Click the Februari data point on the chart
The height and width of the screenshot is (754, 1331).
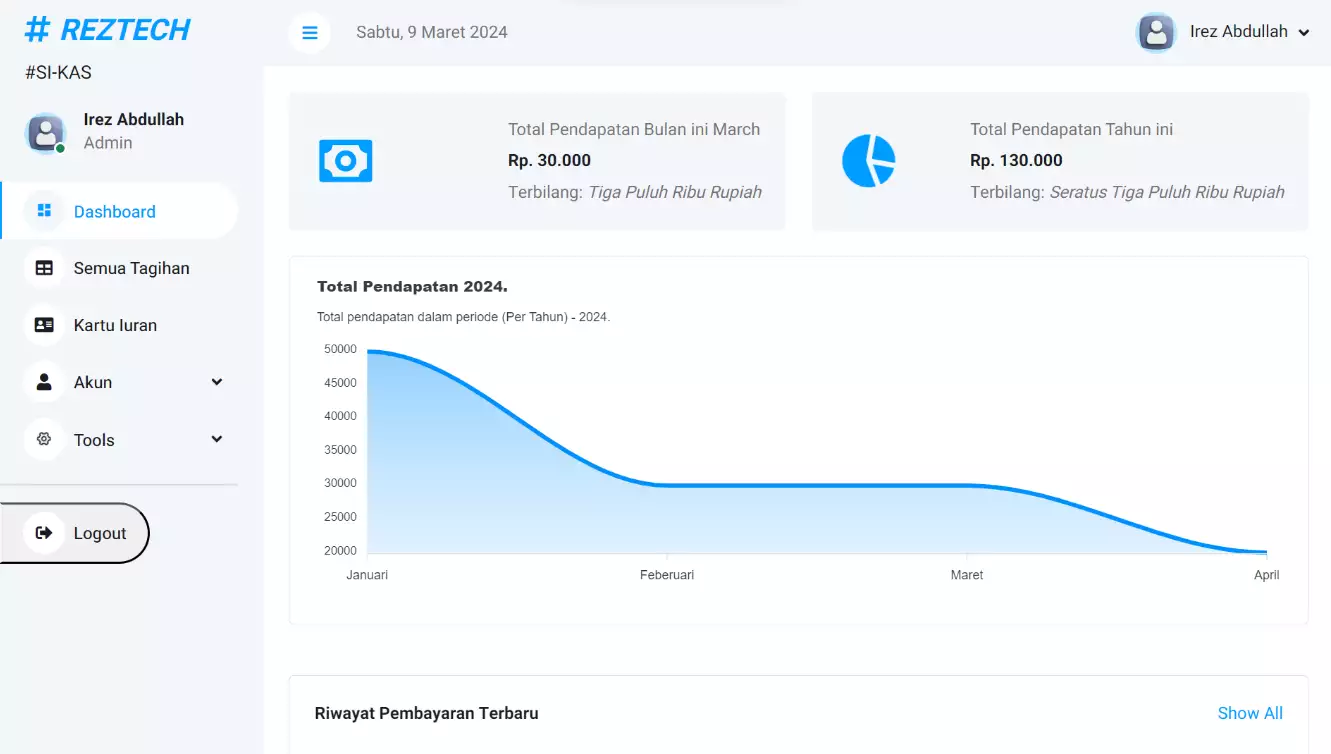[667, 485]
